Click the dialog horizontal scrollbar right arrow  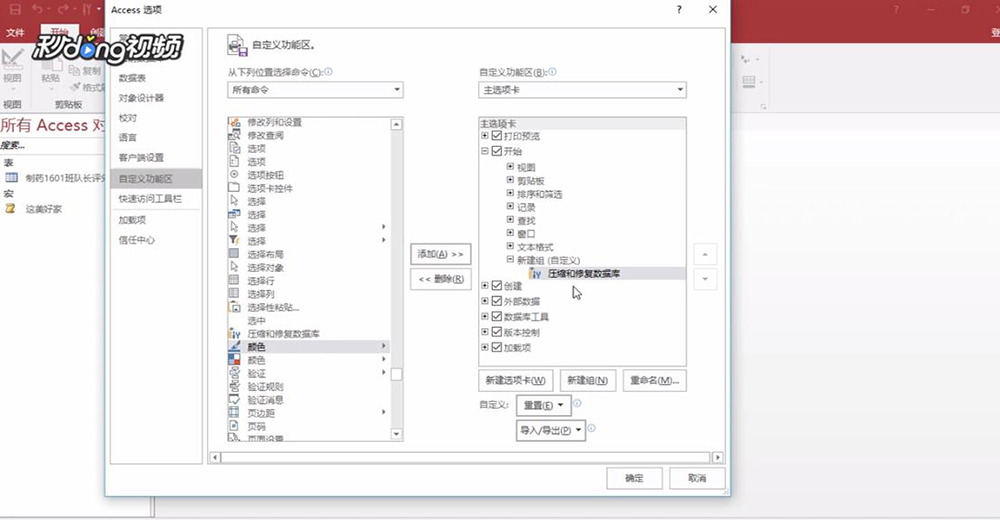[717, 457]
